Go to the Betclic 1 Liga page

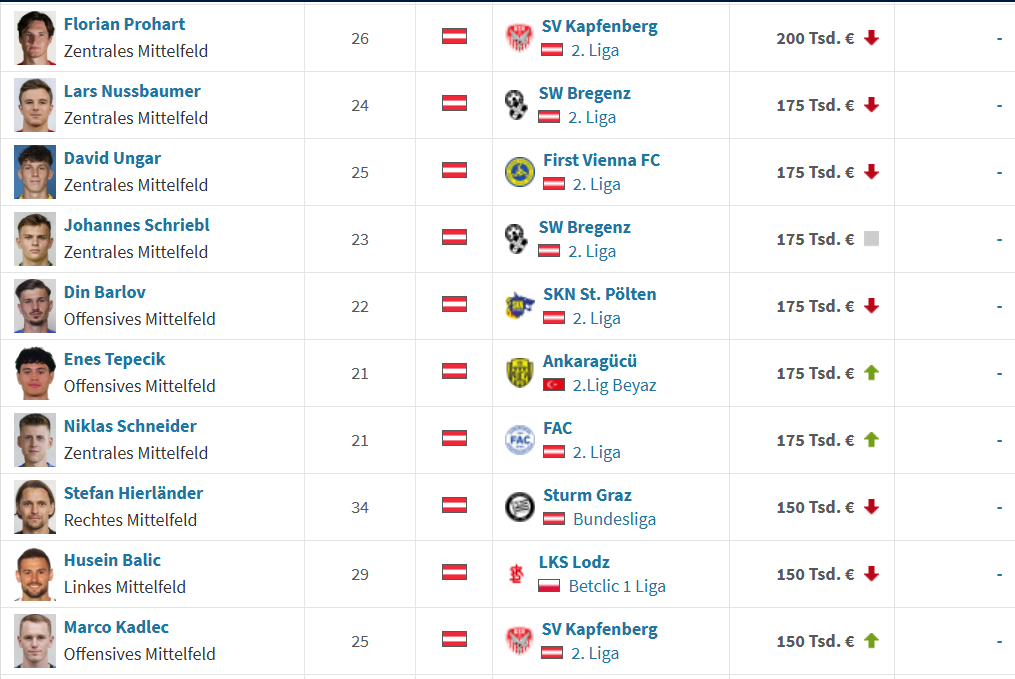pyautogui.click(x=616, y=586)
